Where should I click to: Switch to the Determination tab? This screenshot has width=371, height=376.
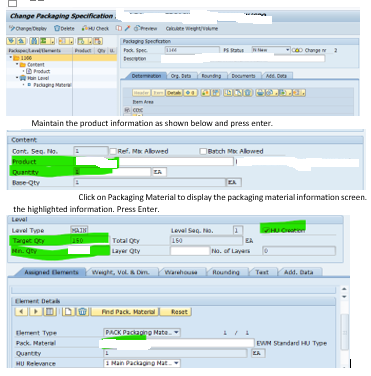[146, 76]
